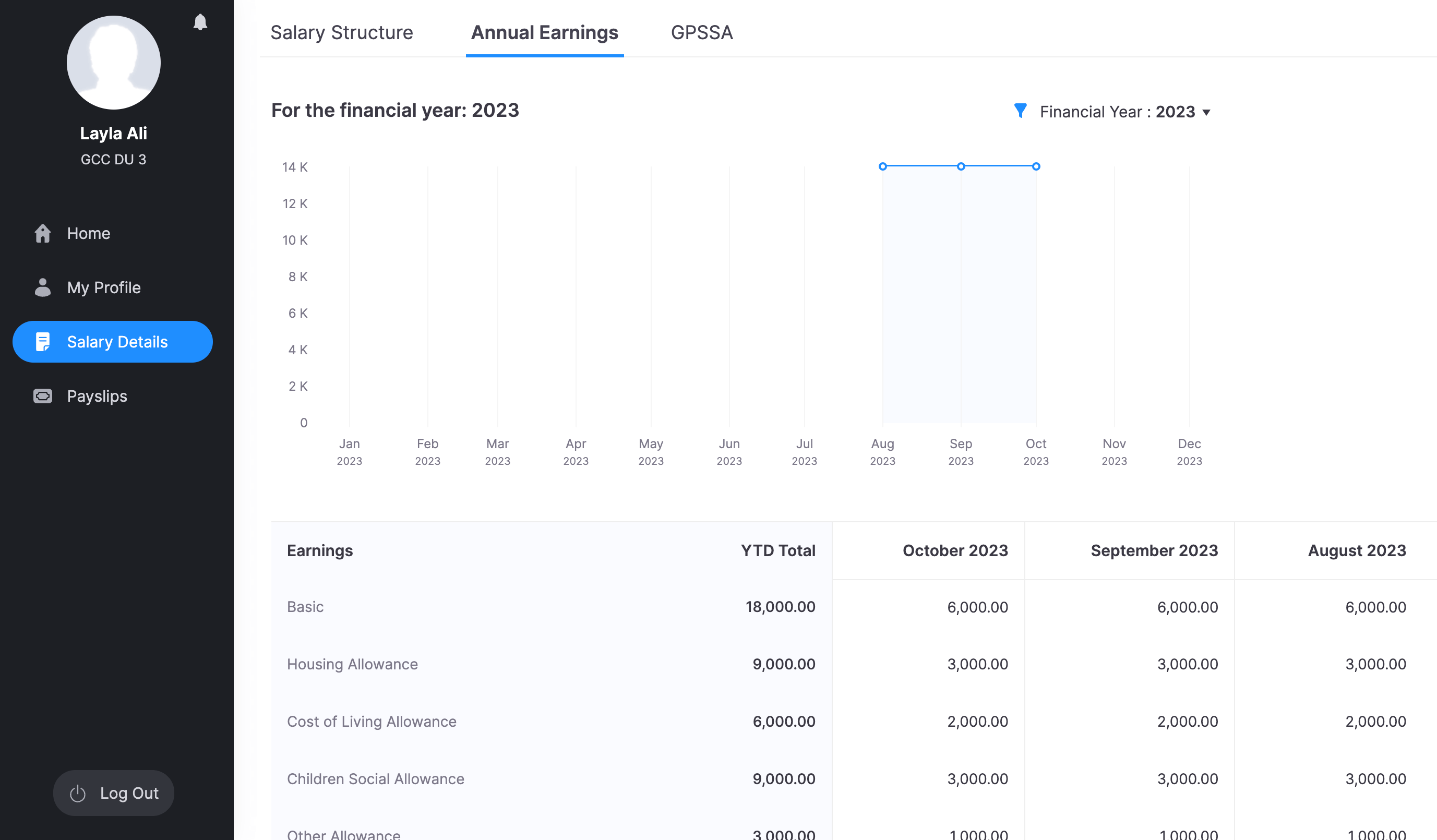1437x840 pixels.
Task: Click the Sep 2023 chart data point
Action: point(961,166)
